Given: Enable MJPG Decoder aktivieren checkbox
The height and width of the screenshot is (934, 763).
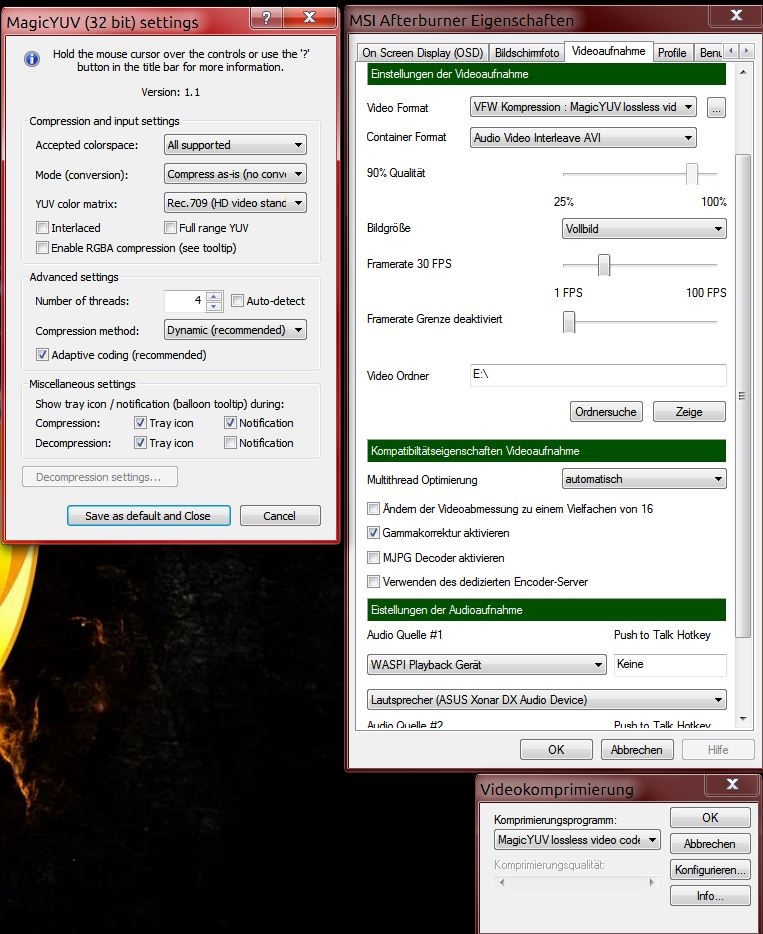Looking at the screenshot, I should tap(373, 558).
